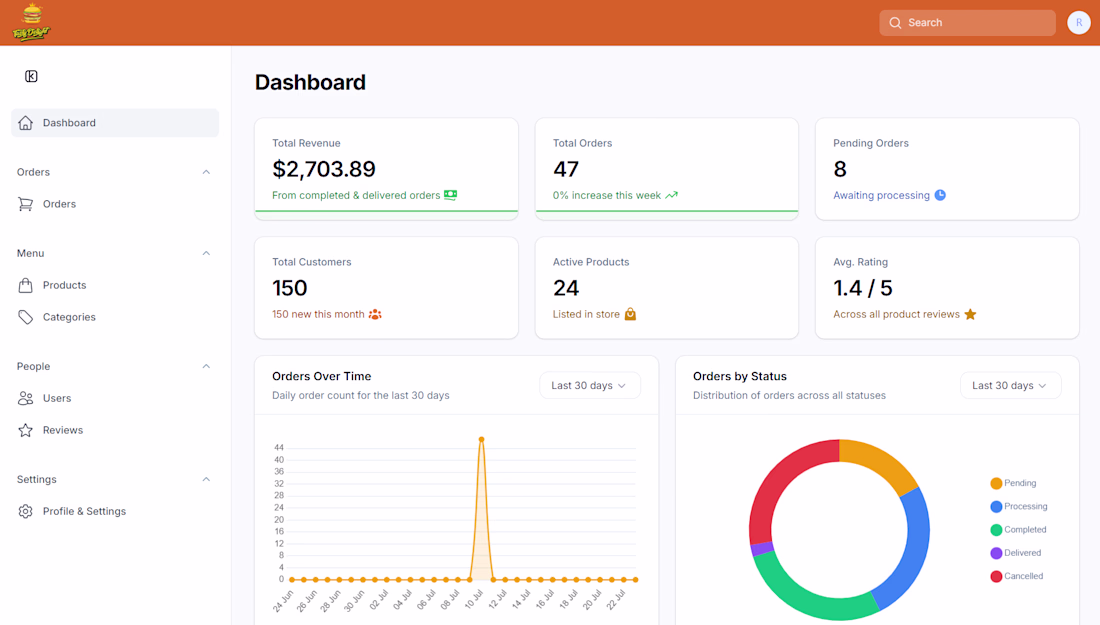
Task: Click the Total Orders value 47
Action: tap(565, 169)
